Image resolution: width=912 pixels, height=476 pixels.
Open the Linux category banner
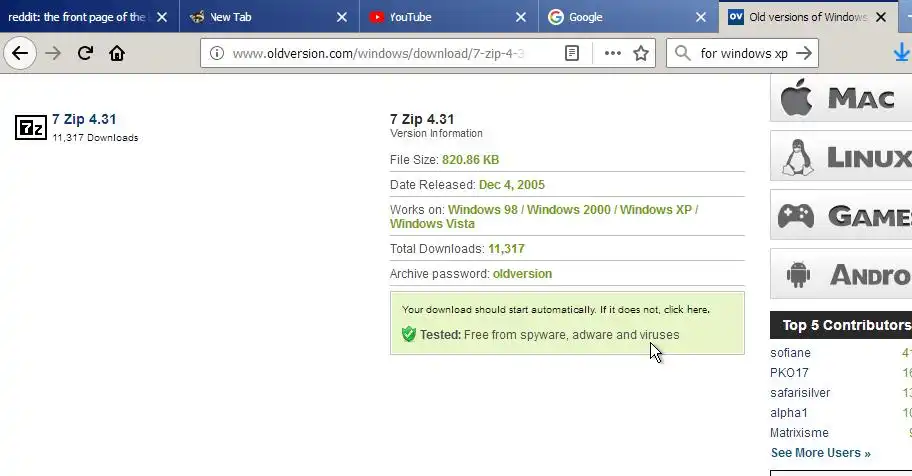coord(841,156)
